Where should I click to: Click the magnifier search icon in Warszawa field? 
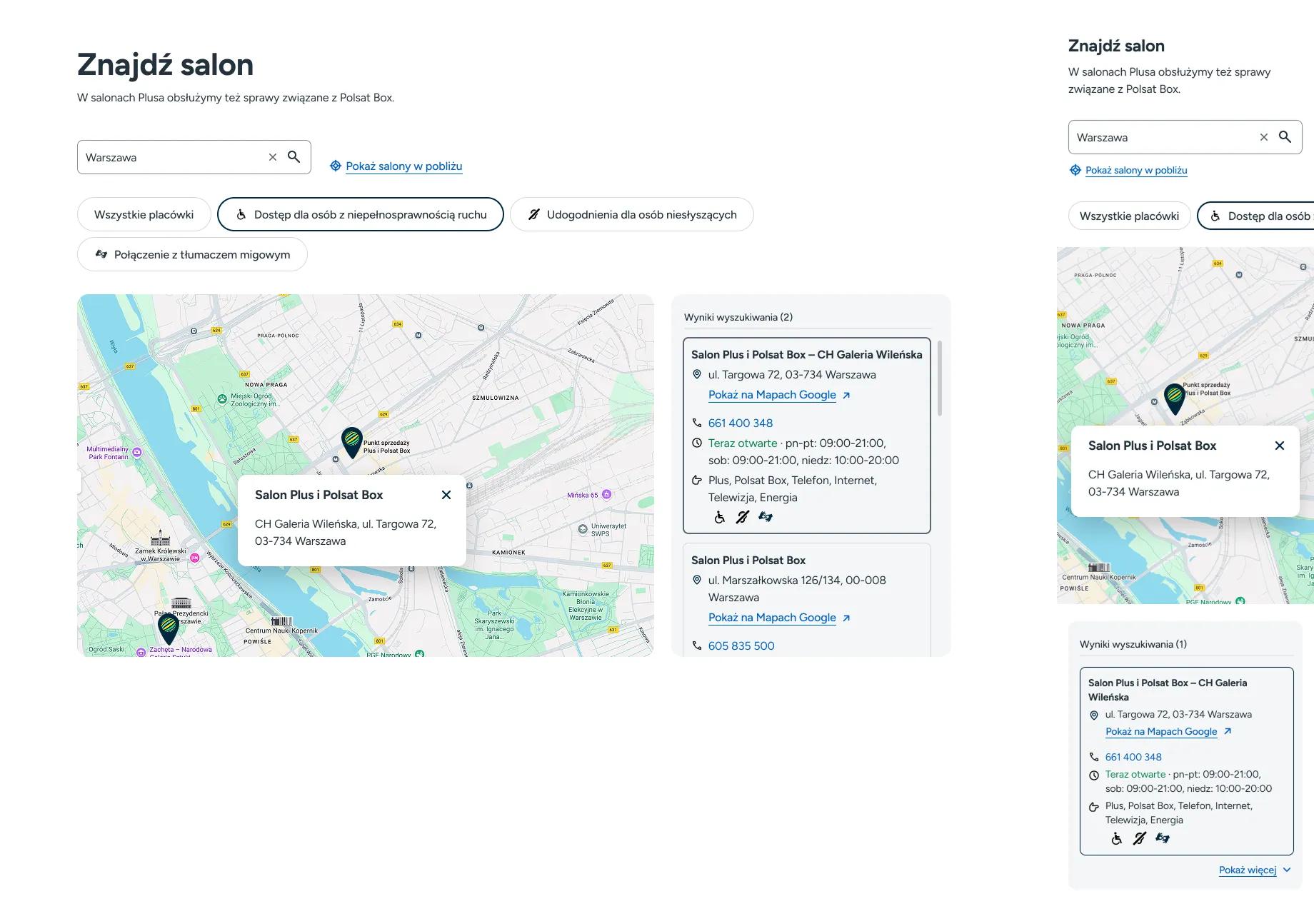[x=294, y=156]
